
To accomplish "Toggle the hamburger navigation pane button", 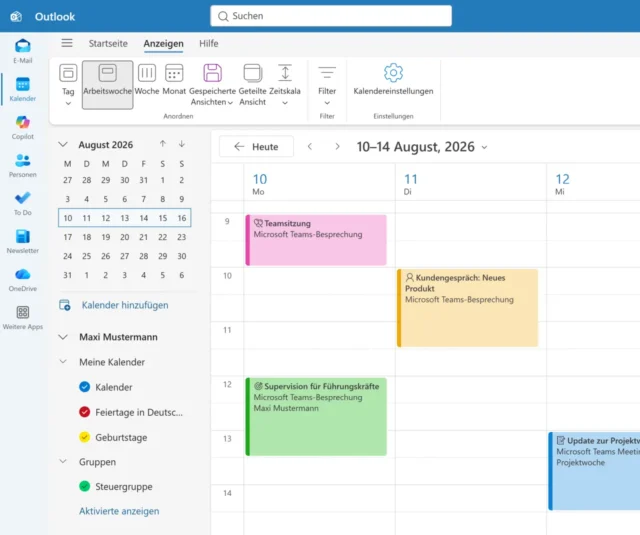I will click(x=67, y=43).
